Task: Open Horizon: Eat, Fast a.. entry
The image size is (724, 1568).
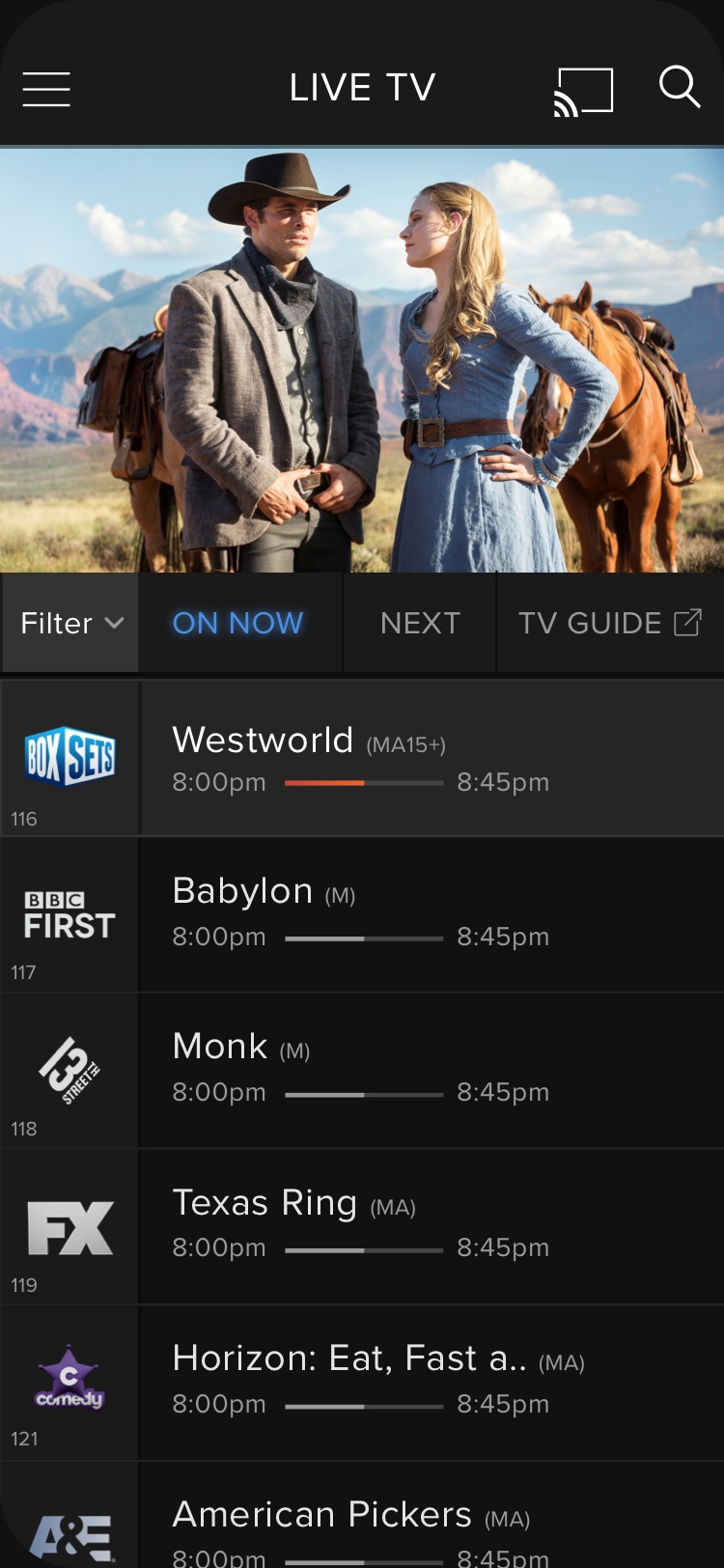Action: coord(432,1383)
